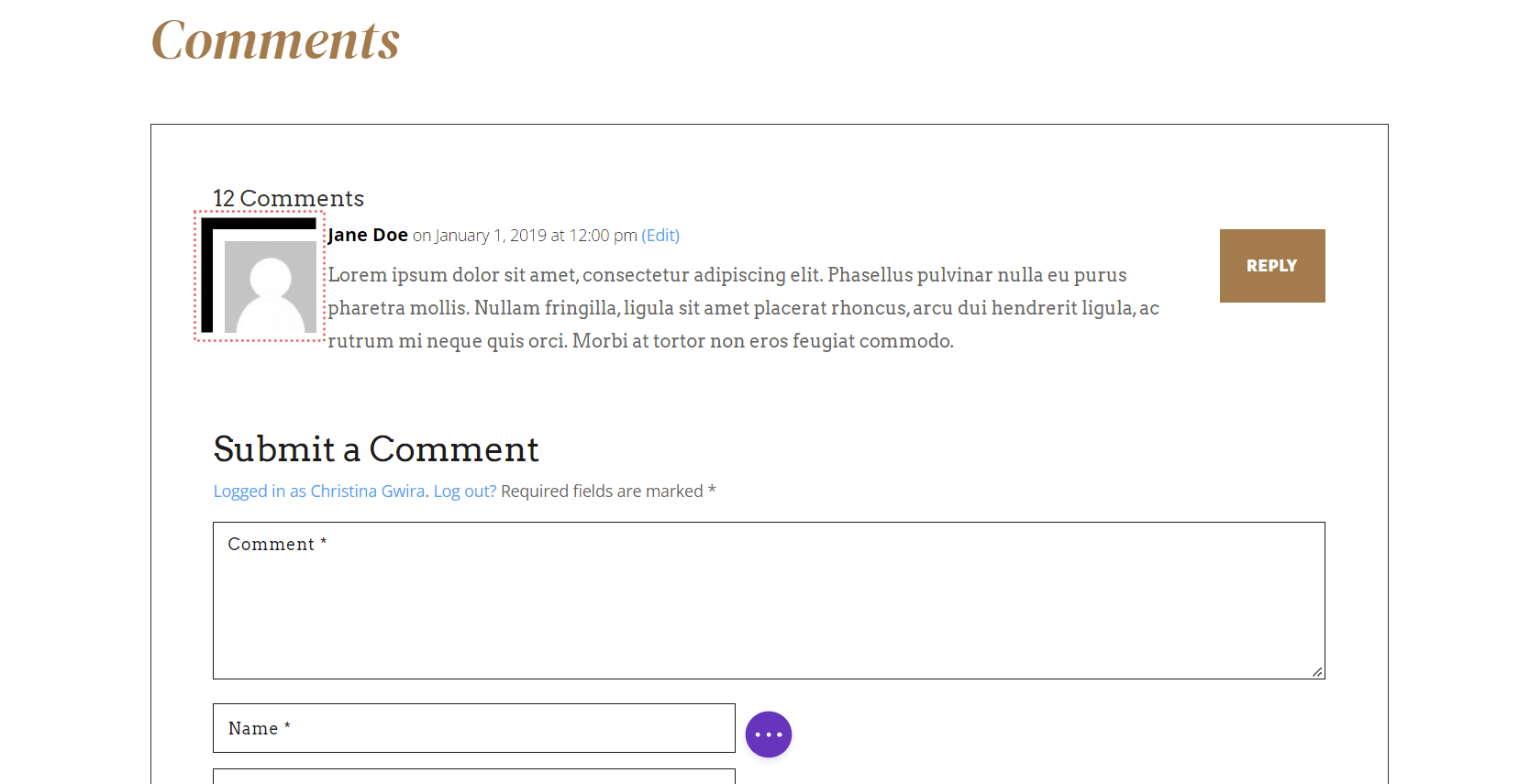This screenshot has height=784, width=1530.
Task: Open the (Edit) link beside the comment date
Action: tap(660, 236)
